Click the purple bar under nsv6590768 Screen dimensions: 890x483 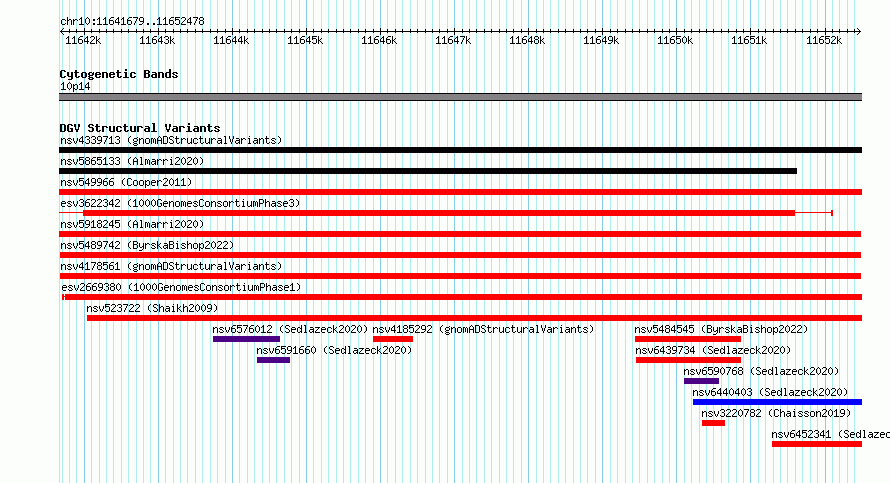[x=702, y=381]
